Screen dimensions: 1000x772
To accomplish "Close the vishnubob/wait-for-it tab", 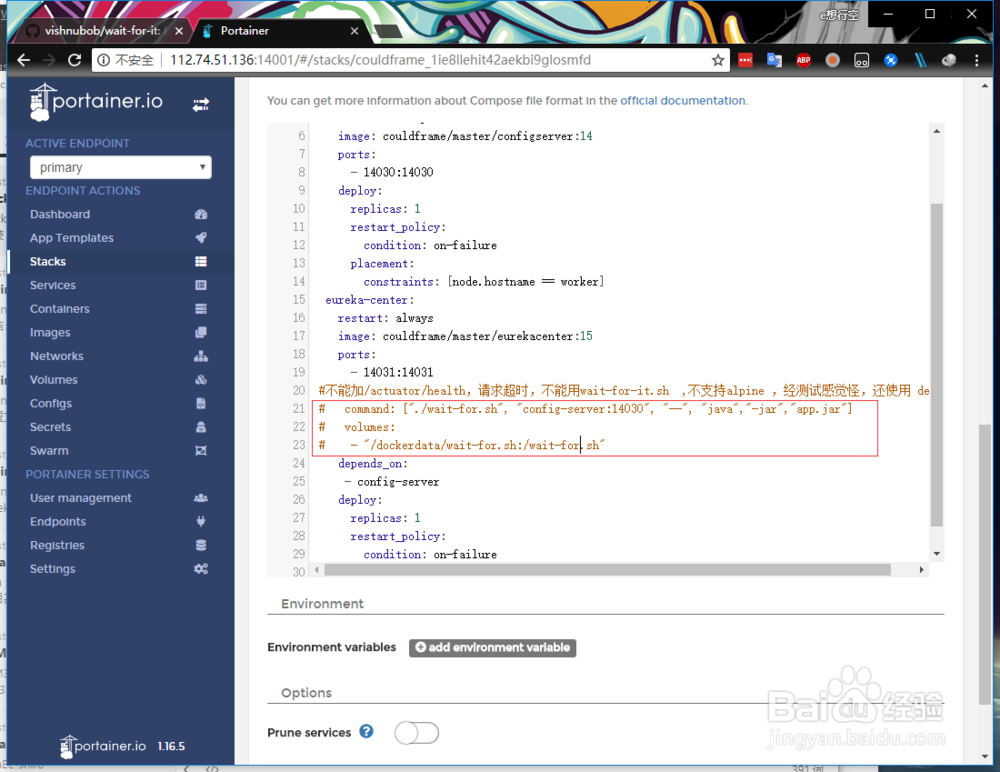I will pyautogui.click(x=179, y=31).
